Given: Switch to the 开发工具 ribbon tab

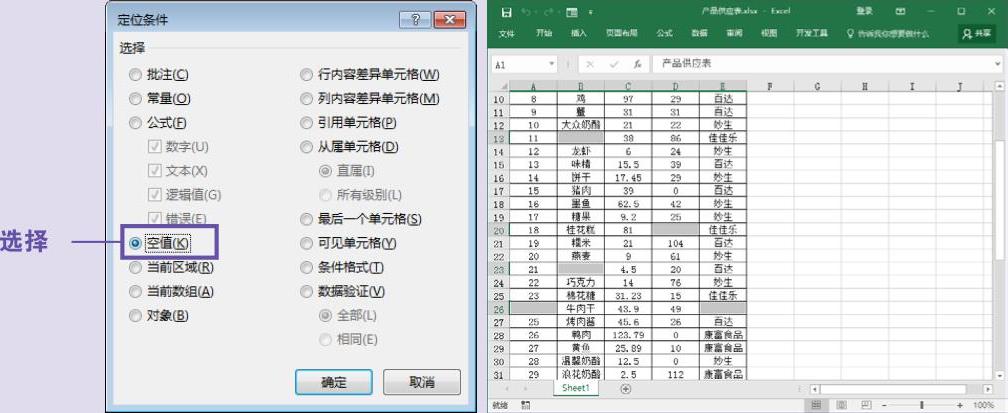Looking at the screenshot, I should [x=812, y=33].
